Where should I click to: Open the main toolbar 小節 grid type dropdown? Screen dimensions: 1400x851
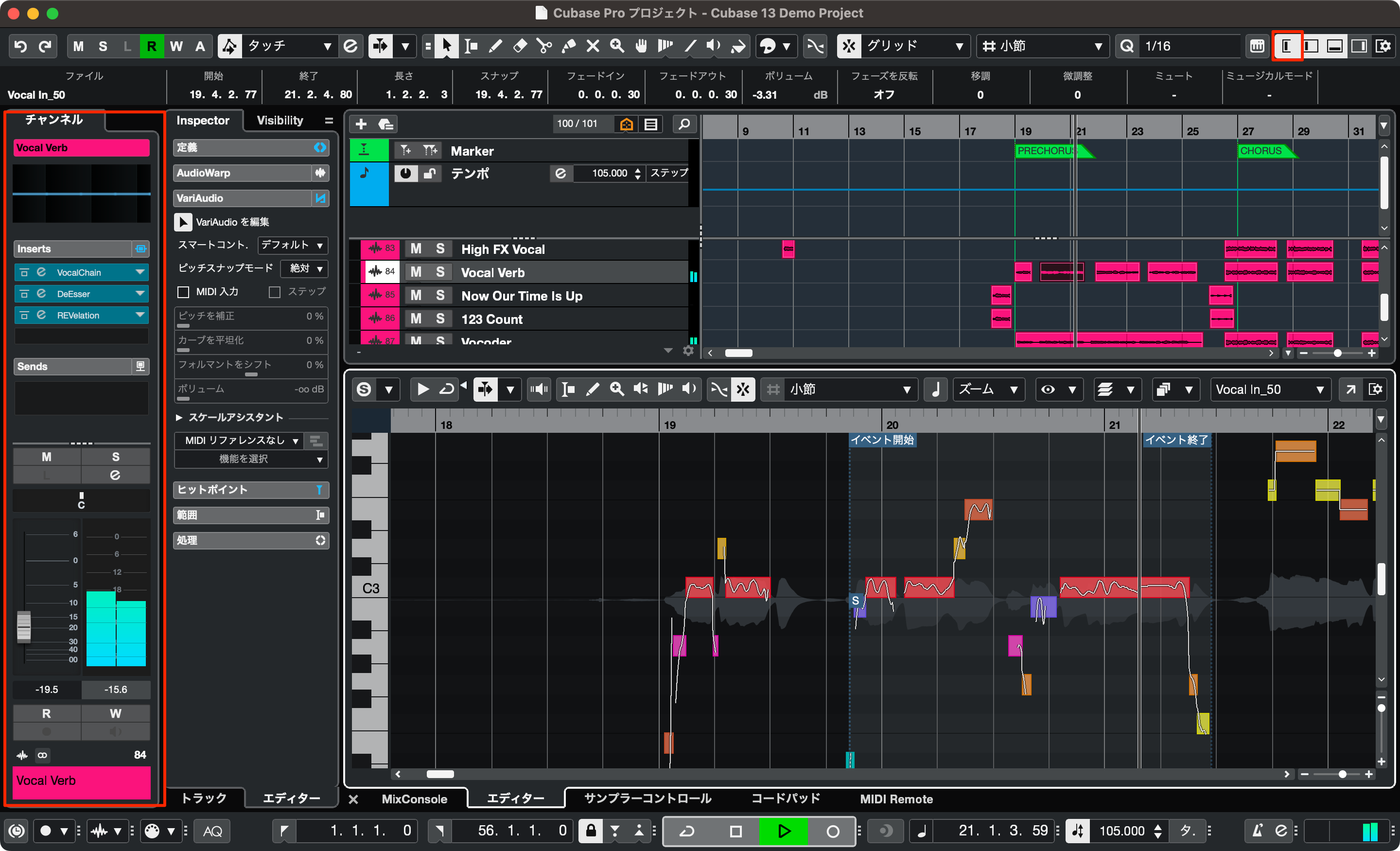tap(1043, 46)
